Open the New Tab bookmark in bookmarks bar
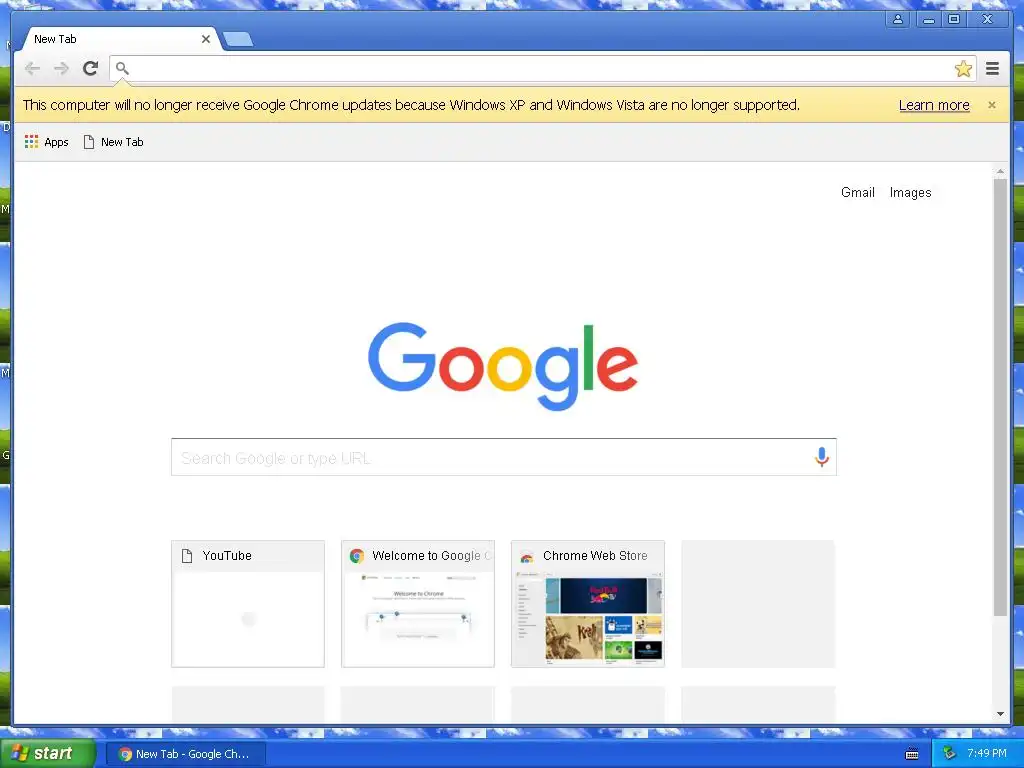Screen dimensions: 1024x768 (114, 142)
